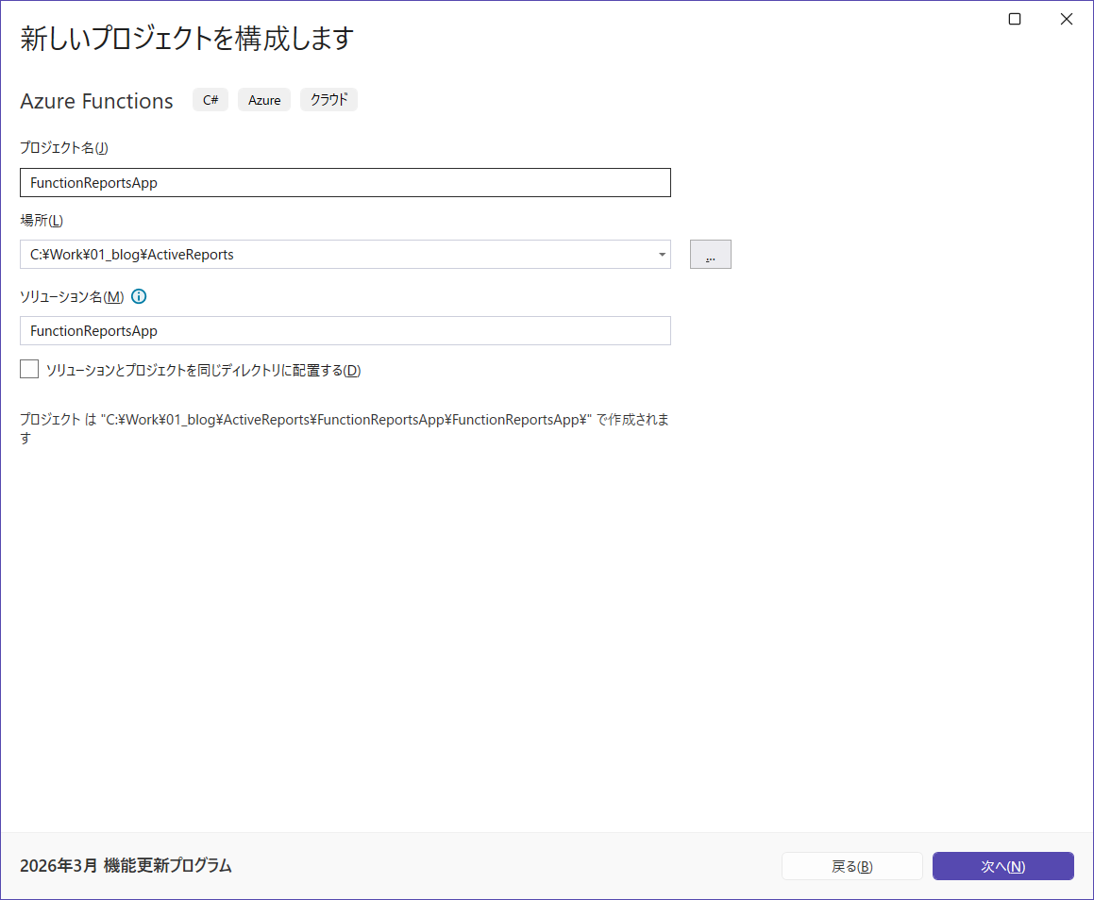Click the C# language tag
Screen dimensions: 1094x900
[211, 100]
